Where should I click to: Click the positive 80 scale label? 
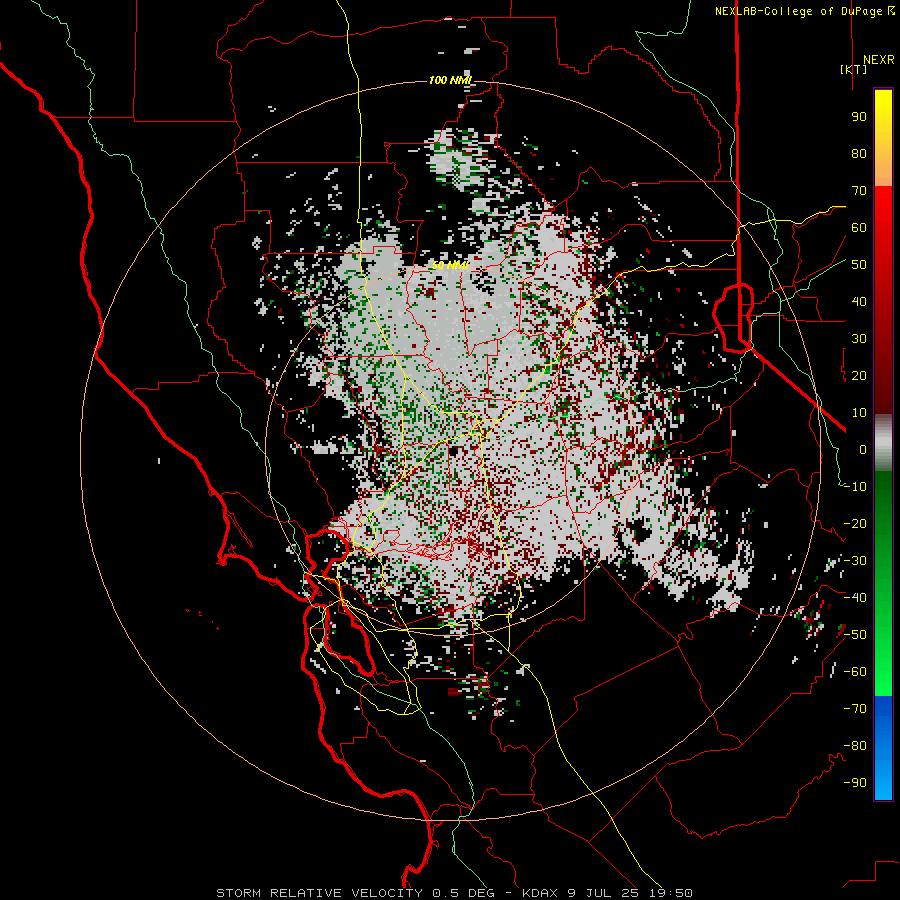coord(859,154)
